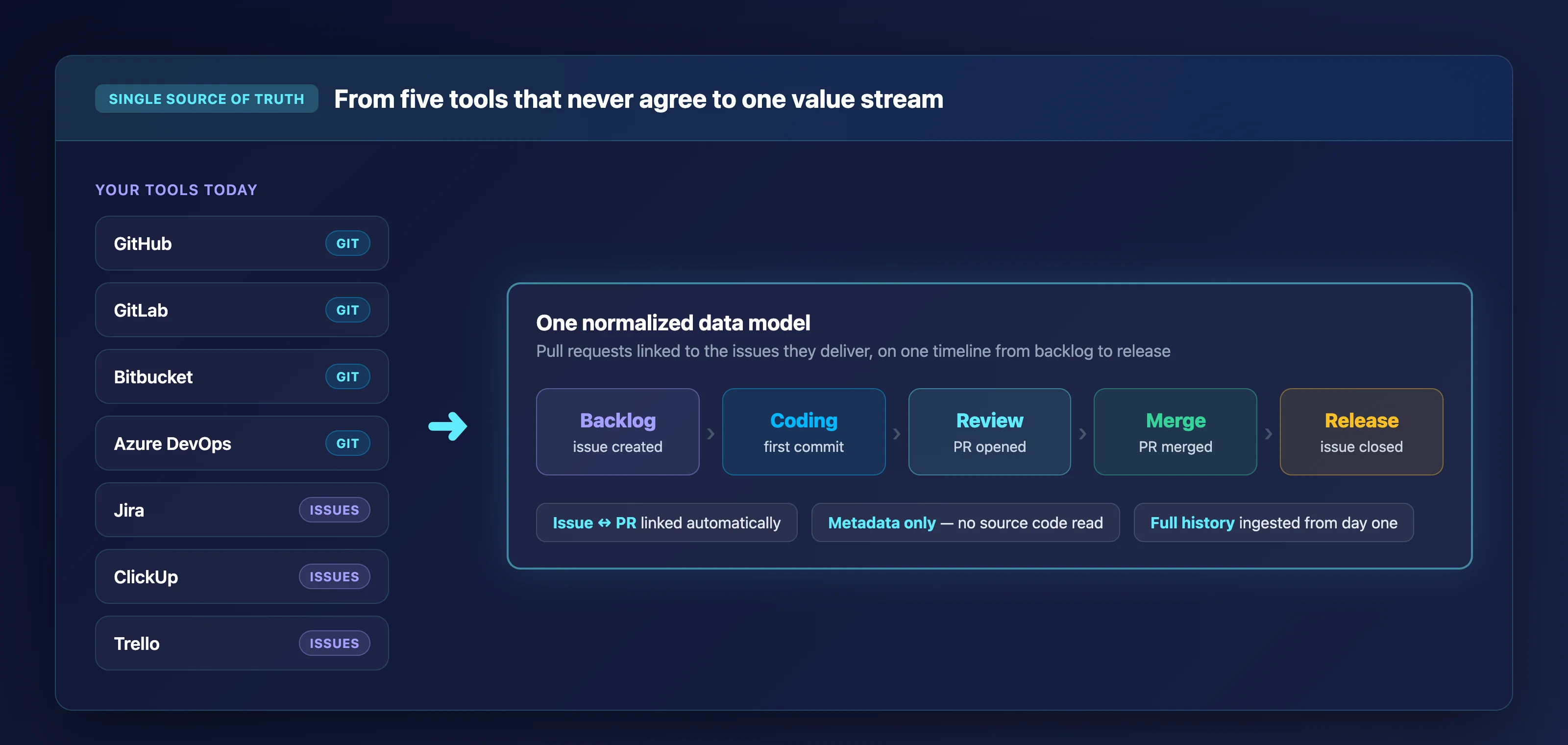Click the ISSUES tag on the Jira row
1568x745 pixels.
334,510
